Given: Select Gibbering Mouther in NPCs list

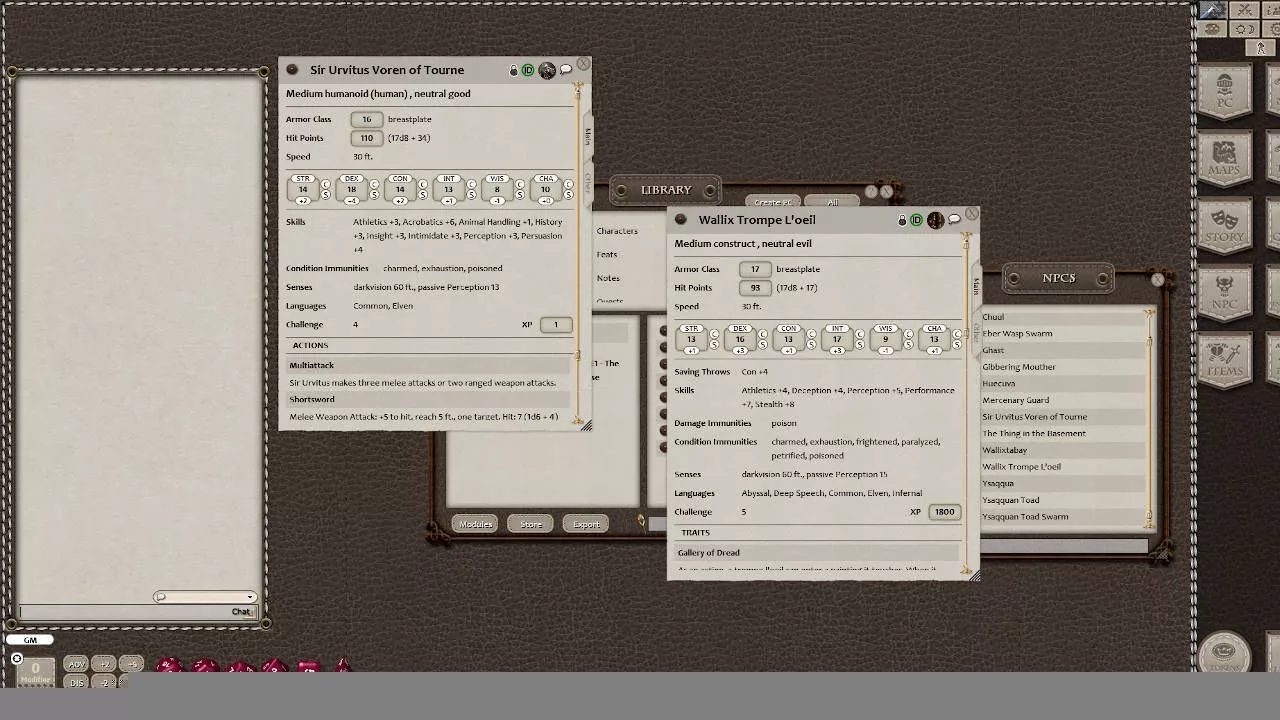Looking at the screenshot, I should pyautogui.click(x=1063, y=367).
